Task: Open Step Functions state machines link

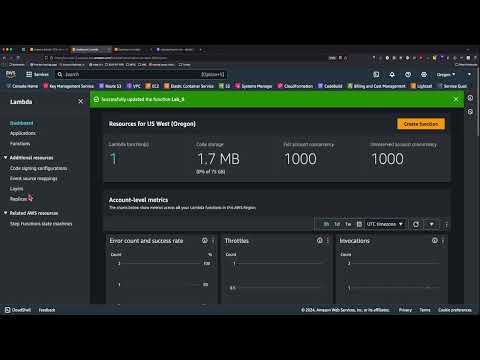Action: click(x=41, y=224)
